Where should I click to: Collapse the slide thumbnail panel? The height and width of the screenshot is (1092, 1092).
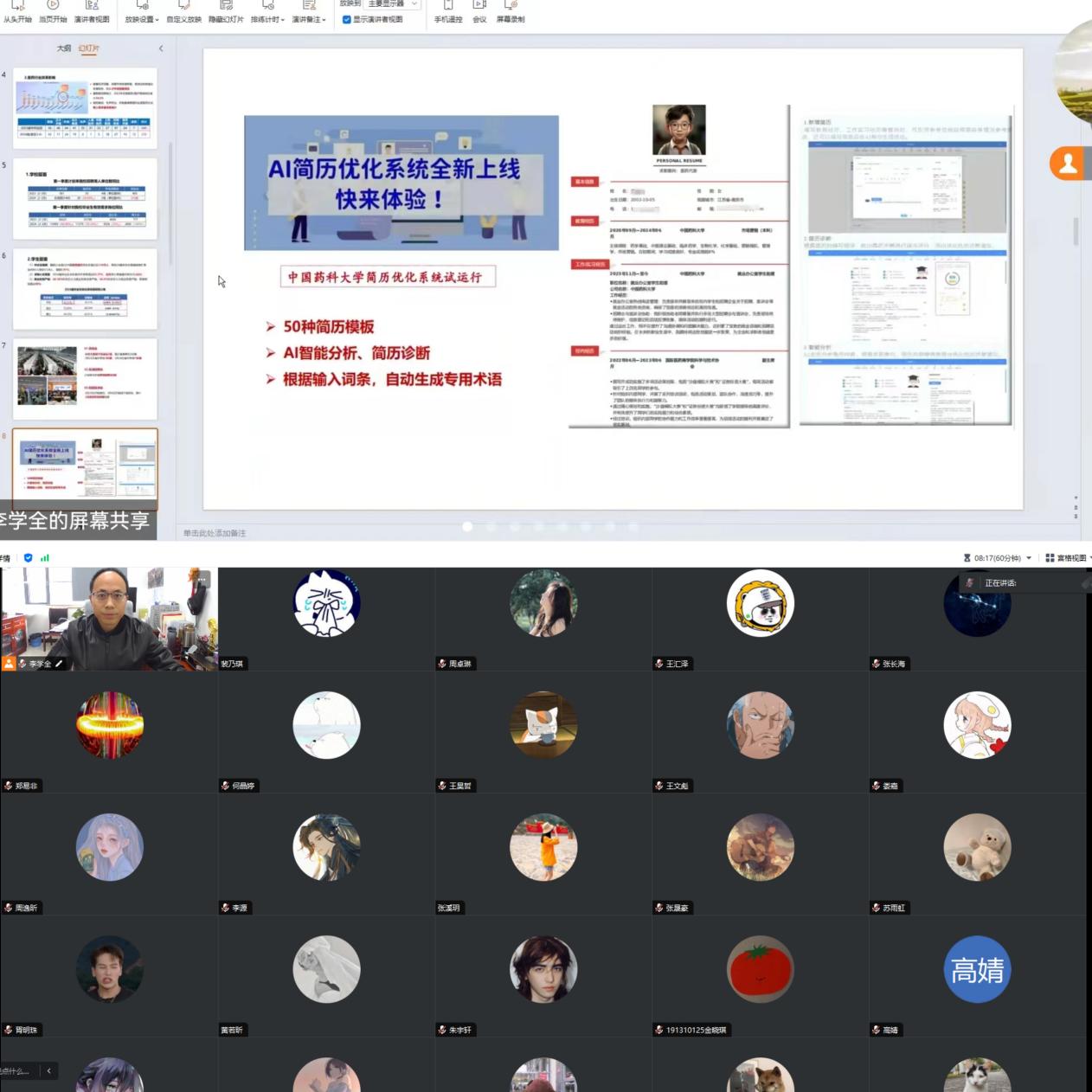161,48
